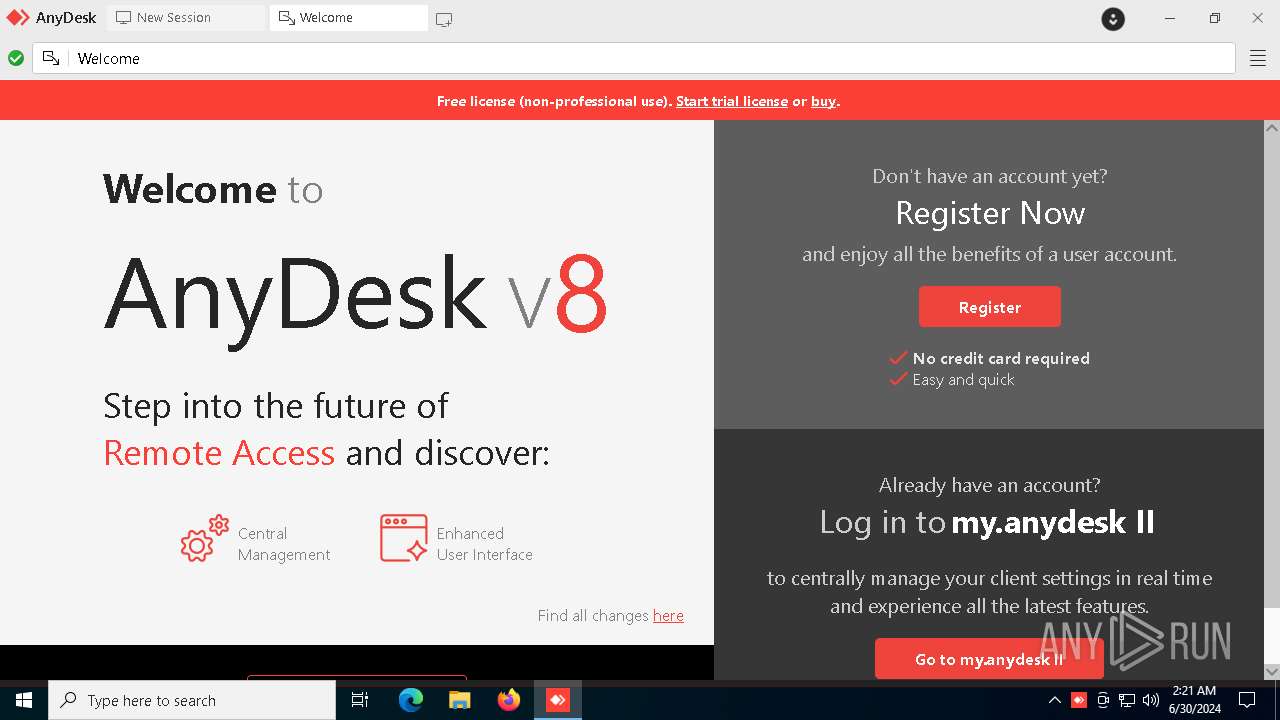Image resolution: width=1280 pixels, height=720 pixels.
Task: Click Start trial license link
Action: pyautogui.click(x=732, y=101)
